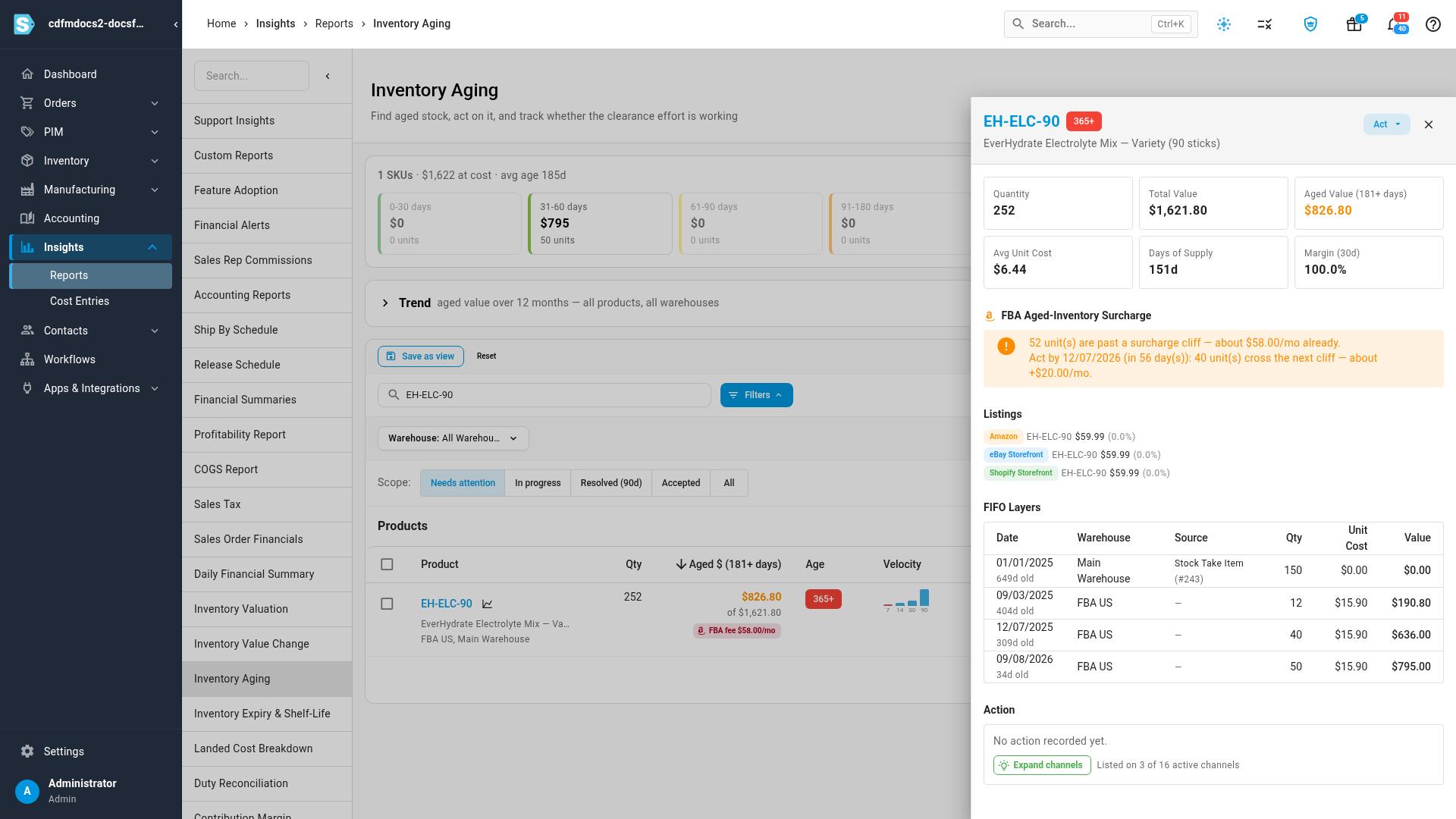Open the COGS Report item
The image size is (1456, 819).
point(267,469)
